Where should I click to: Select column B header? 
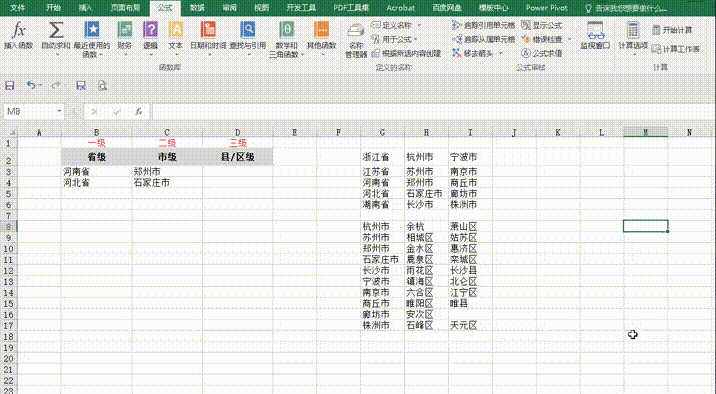coord(96,132)
